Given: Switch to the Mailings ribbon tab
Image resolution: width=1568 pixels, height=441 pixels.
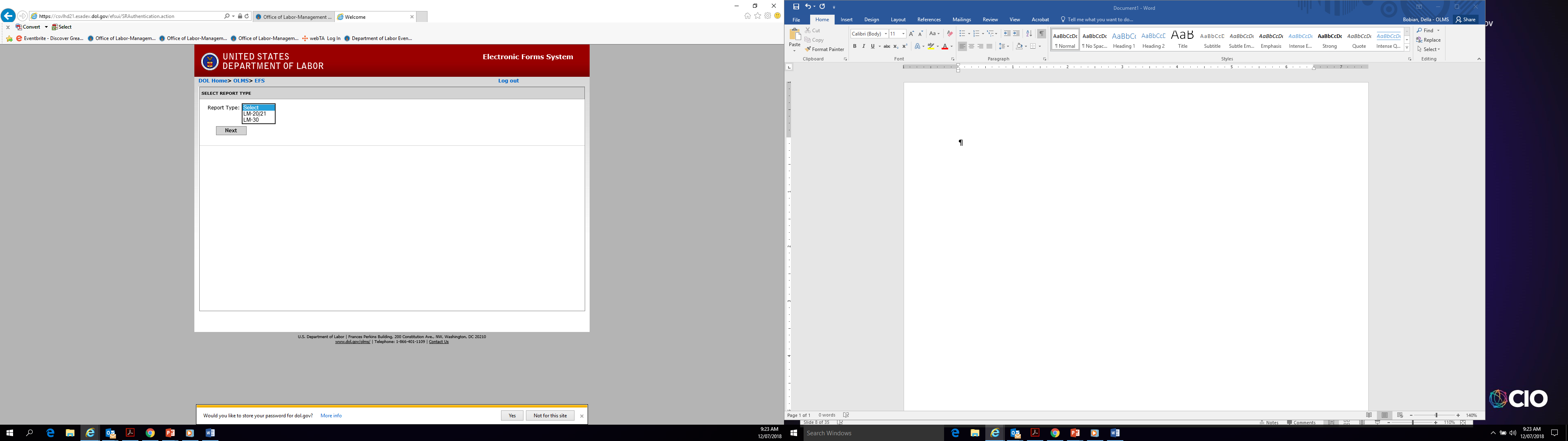Looking at the screenshot, I should pos(962,20).
